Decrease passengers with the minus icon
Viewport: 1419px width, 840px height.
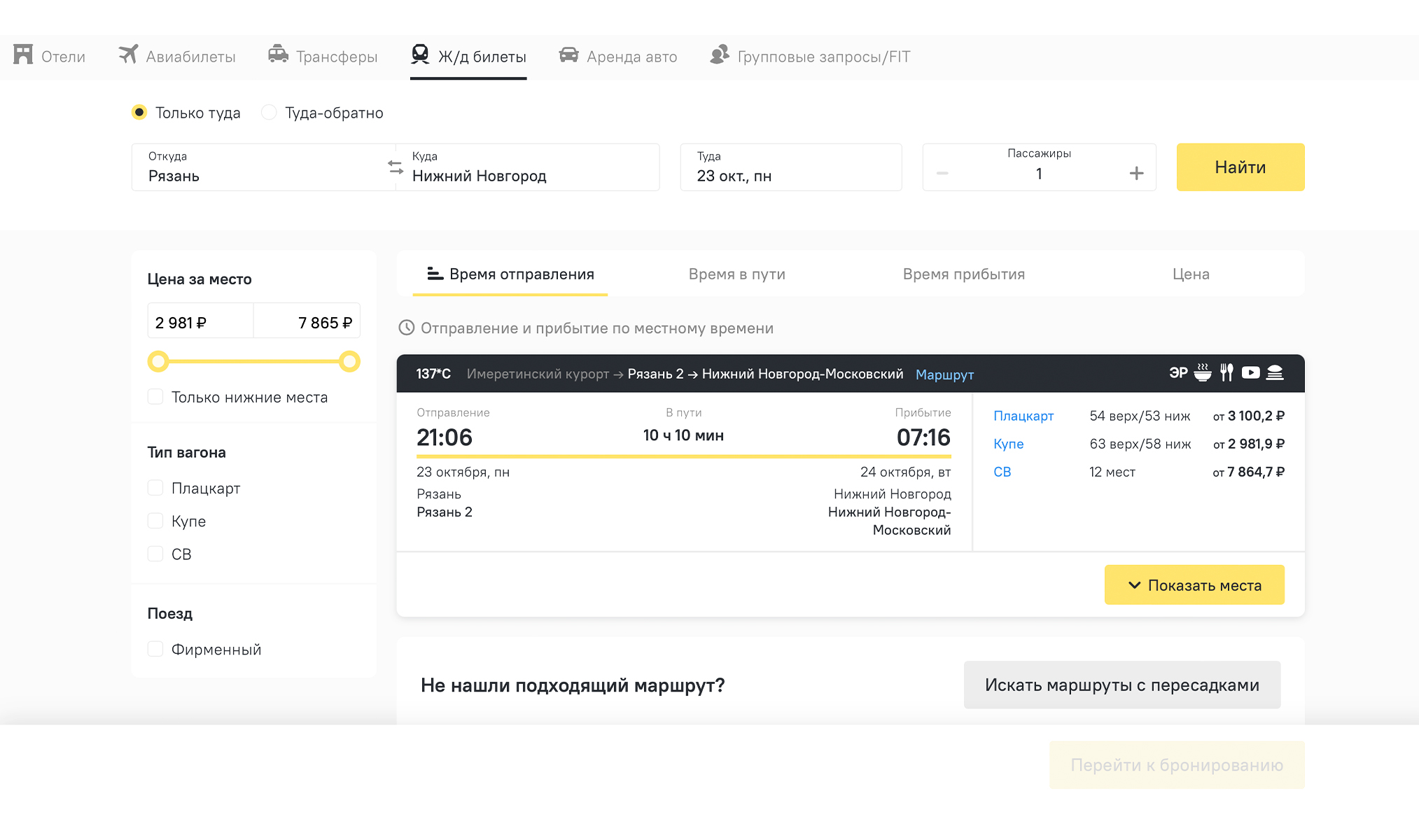942,174
